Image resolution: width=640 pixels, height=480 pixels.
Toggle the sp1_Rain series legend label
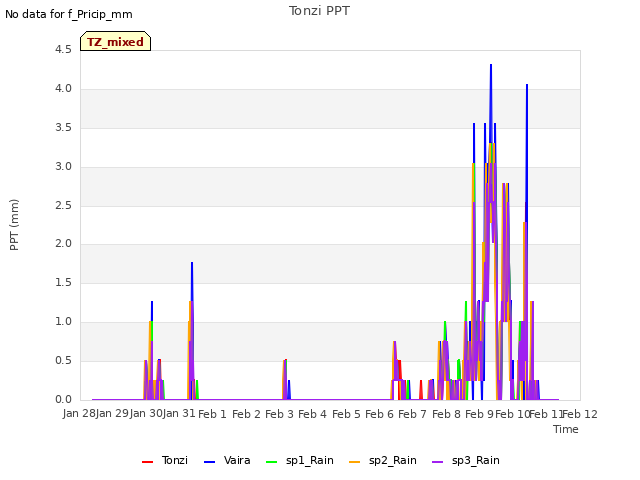[309, 460]
